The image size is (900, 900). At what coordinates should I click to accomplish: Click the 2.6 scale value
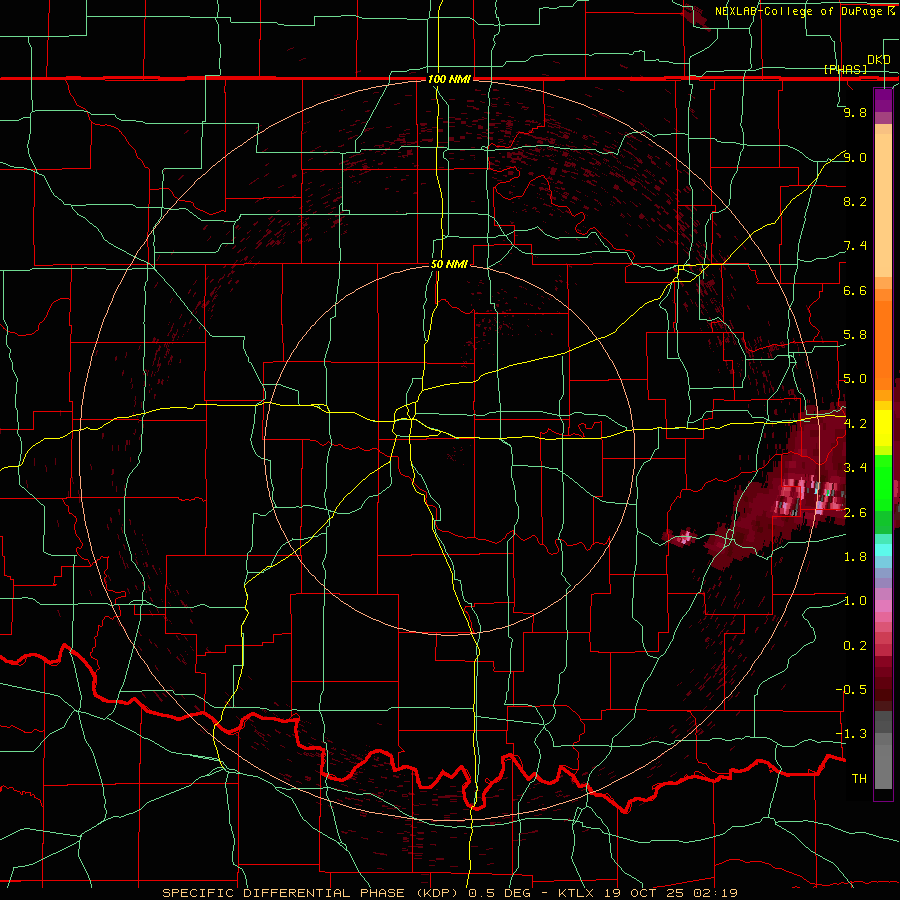(x=855, y=512)
